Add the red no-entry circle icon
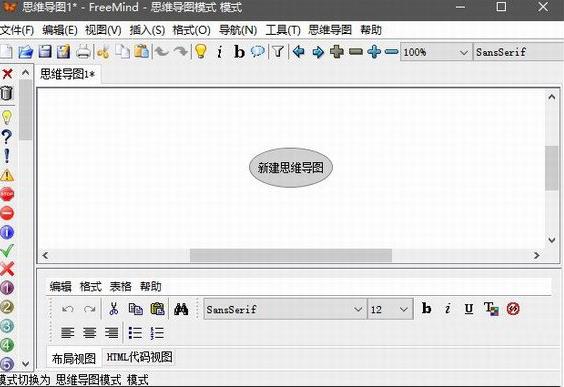564x387 pixels. tap(7, 213)
